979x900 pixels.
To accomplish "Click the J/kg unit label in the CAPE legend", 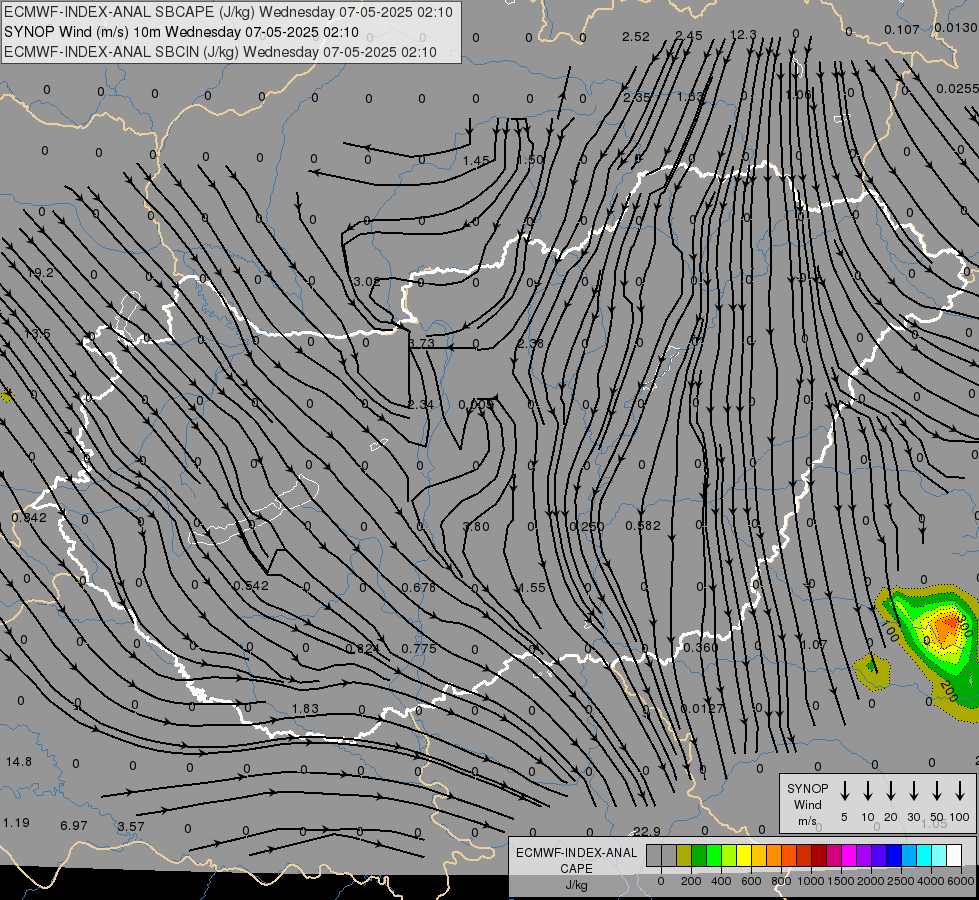I will click(x=576, y=885).
